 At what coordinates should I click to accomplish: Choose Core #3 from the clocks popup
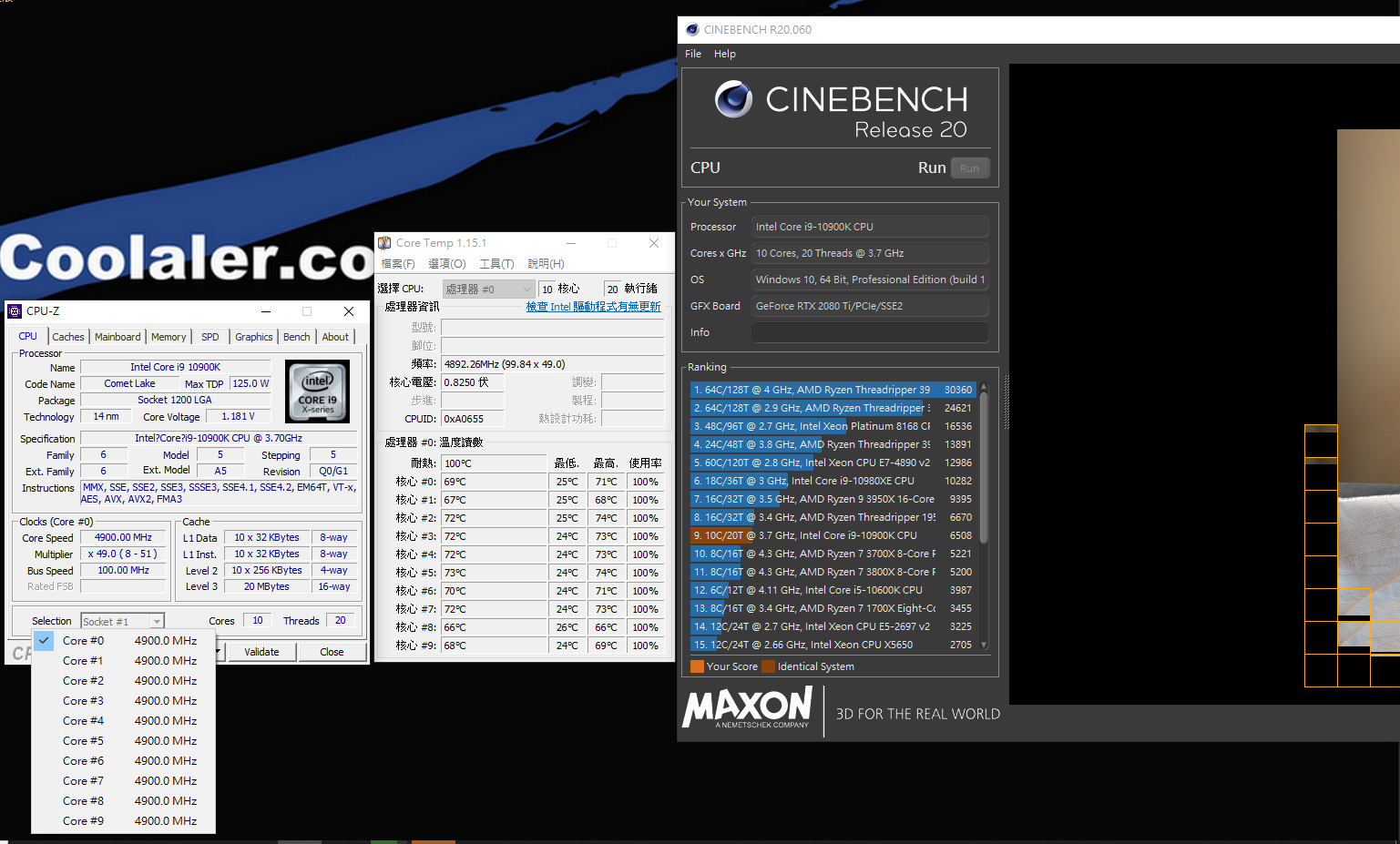124,700
